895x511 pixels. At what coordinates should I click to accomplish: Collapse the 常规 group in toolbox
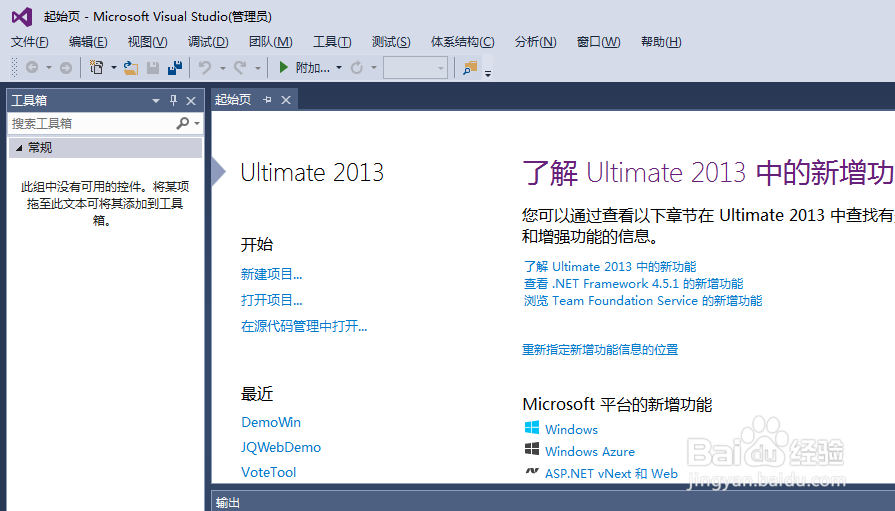(x=19, y=148)
